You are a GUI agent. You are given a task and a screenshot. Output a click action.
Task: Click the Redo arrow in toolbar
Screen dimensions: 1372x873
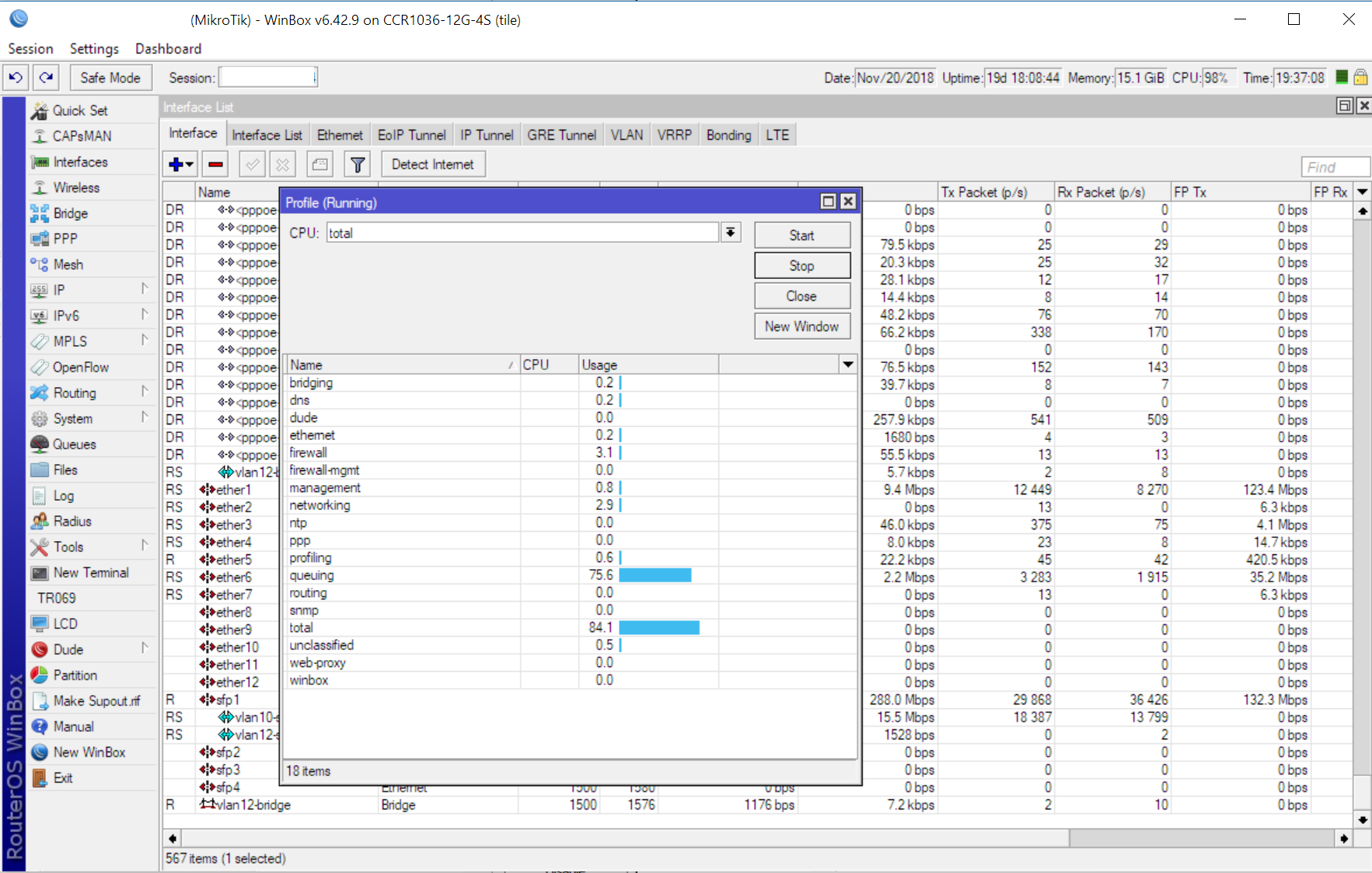pyautogui.click(x=47, y=78)
